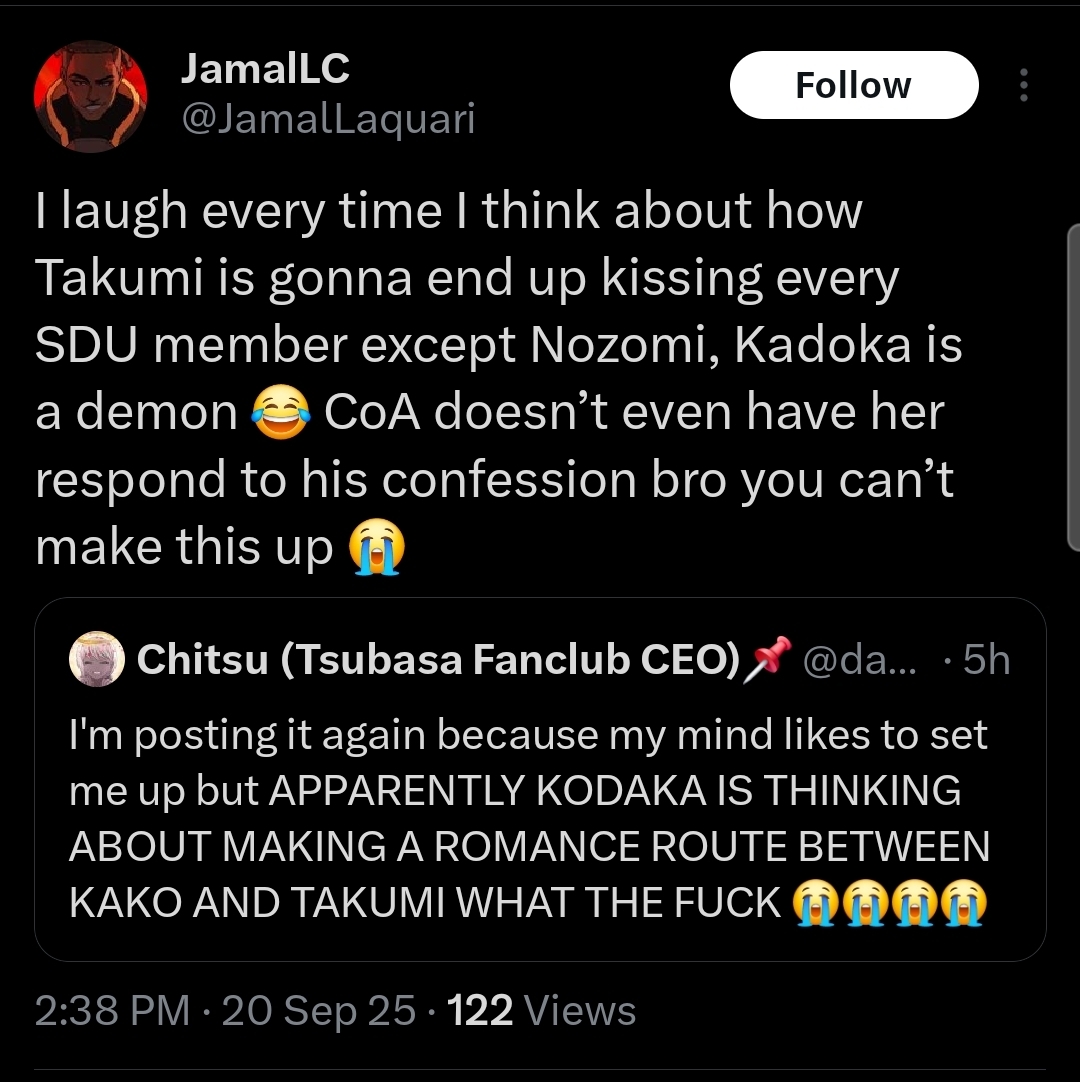Open the @JamalLaquari handle link
Screen dimensions: 1080x1082
[328, 120]
